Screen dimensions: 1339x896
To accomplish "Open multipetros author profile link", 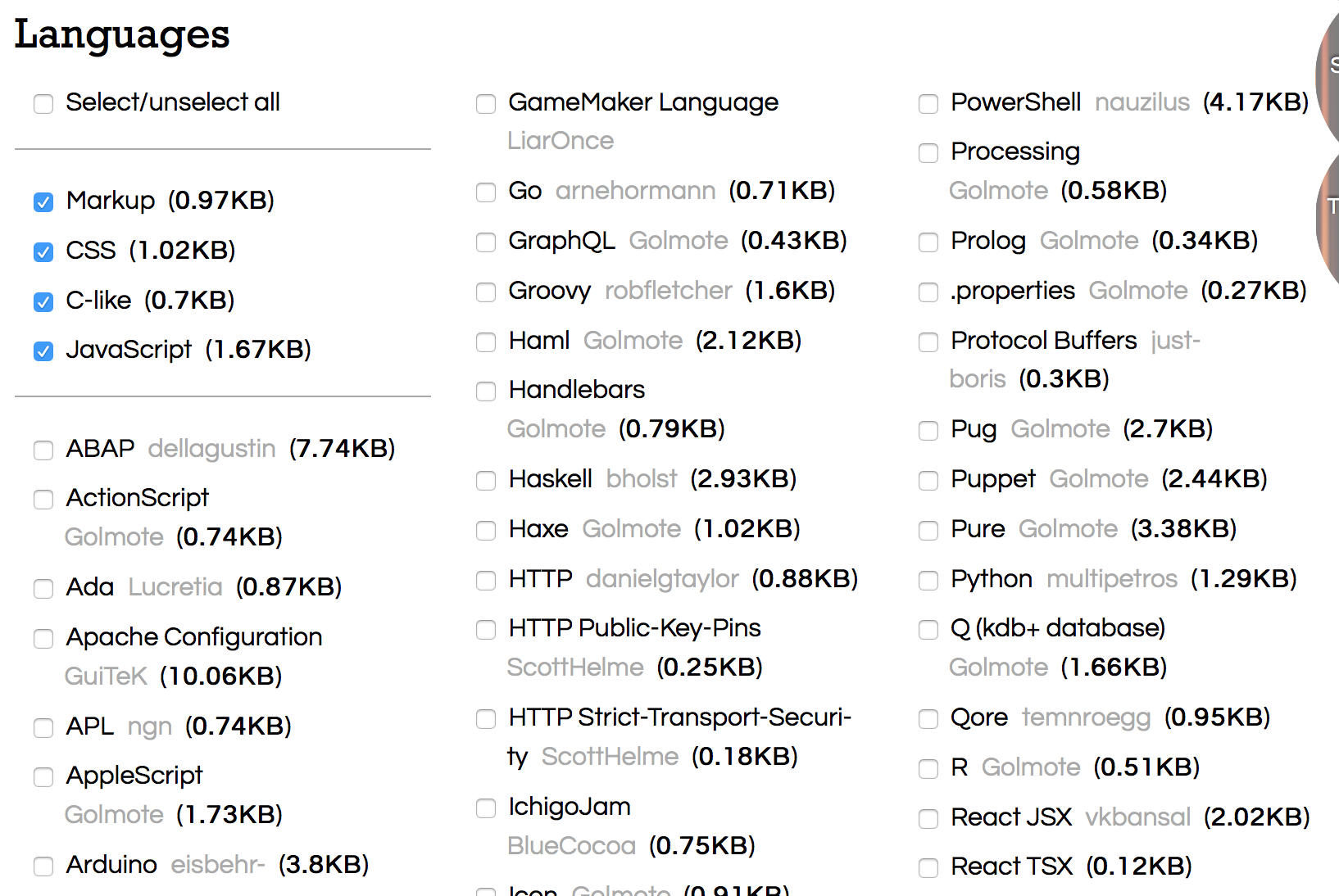I will (x=1111, y=579).
